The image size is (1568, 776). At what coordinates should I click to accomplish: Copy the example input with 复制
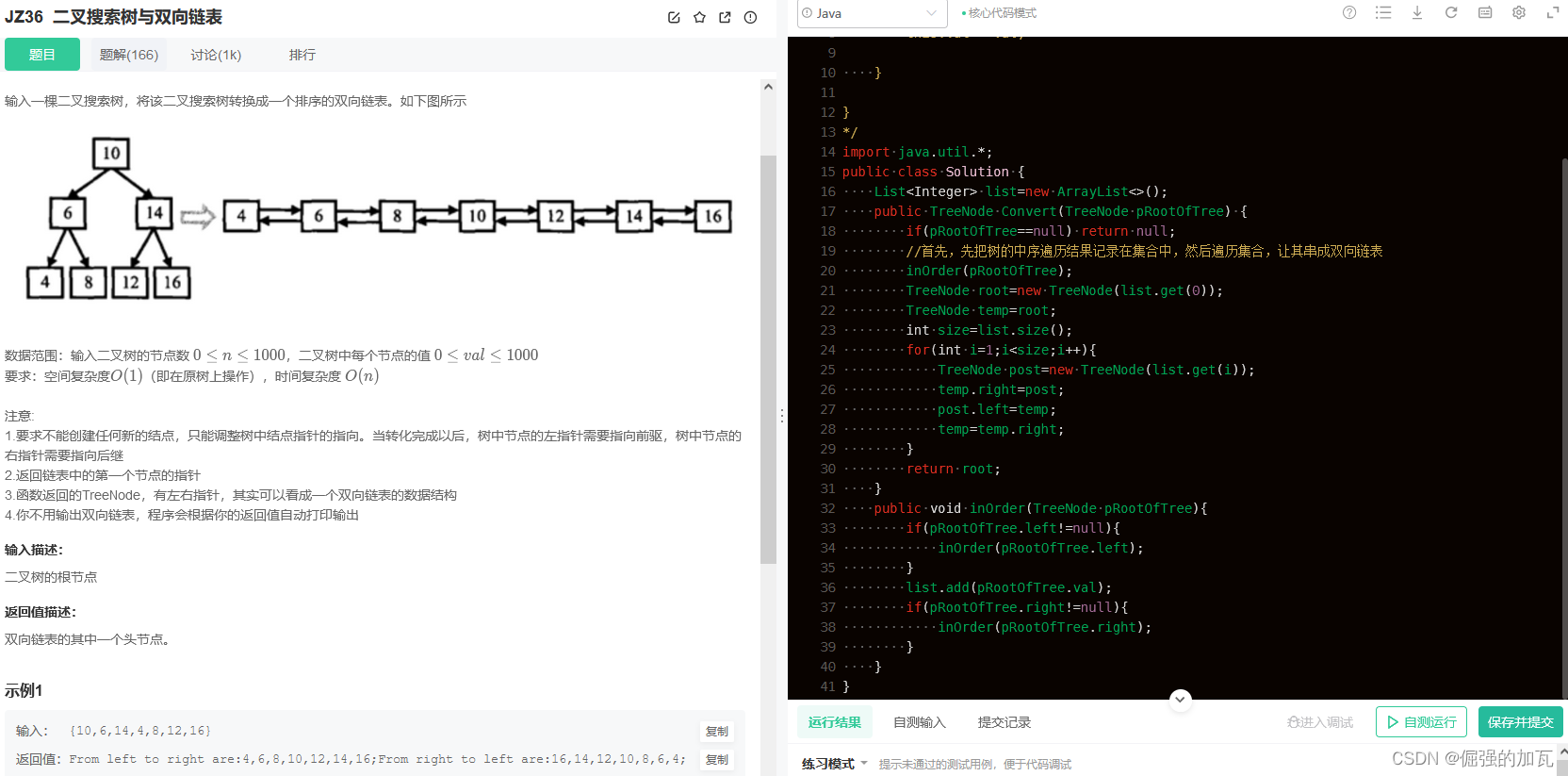717,732
